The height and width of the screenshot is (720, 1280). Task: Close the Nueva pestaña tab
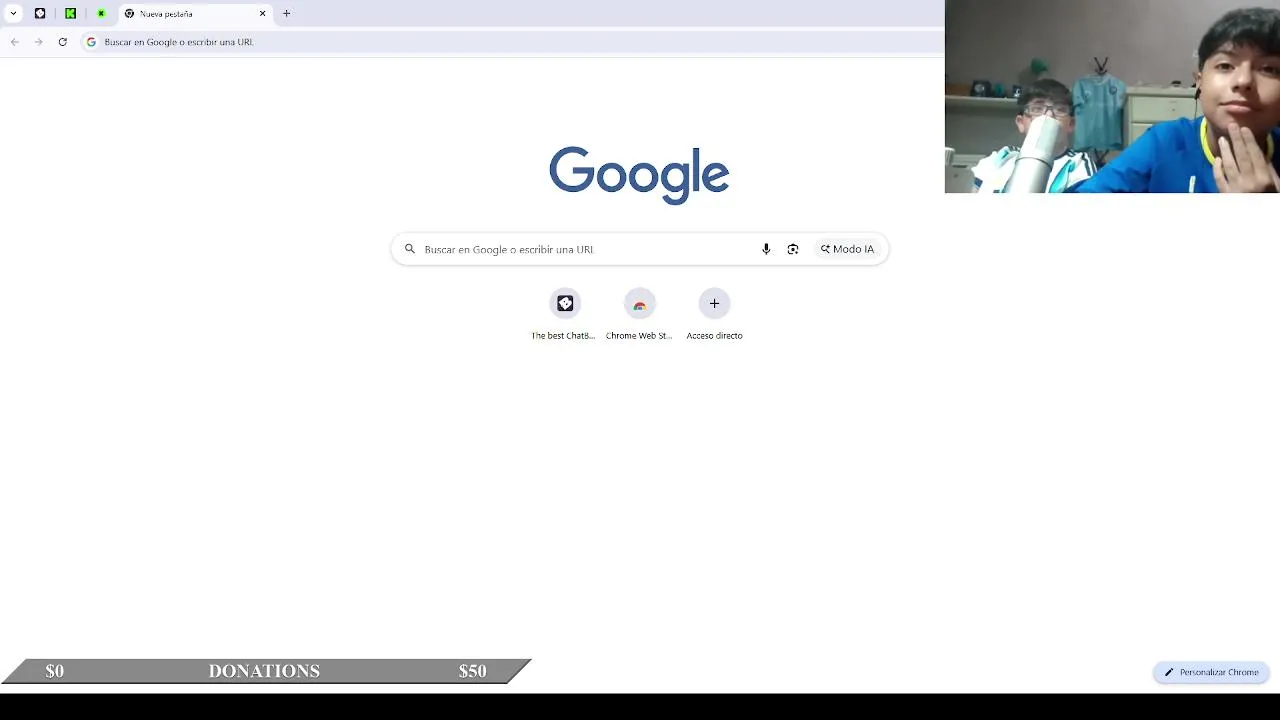[x=263, y=14]
